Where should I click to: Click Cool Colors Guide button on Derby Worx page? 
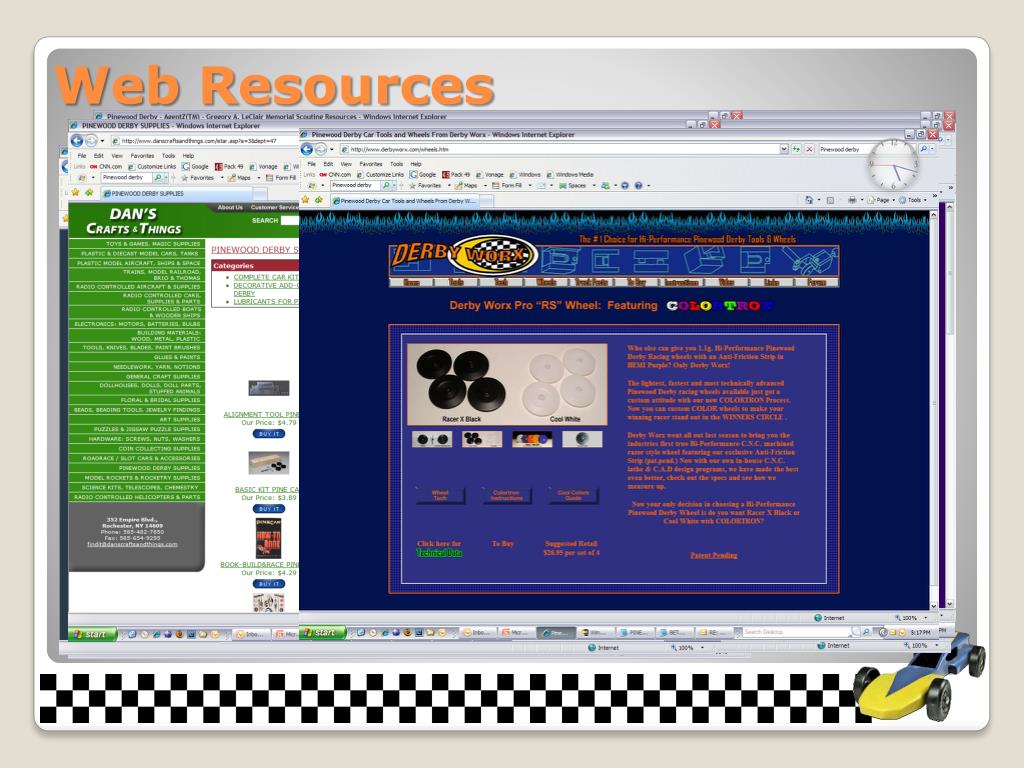[x=573, y=496]
